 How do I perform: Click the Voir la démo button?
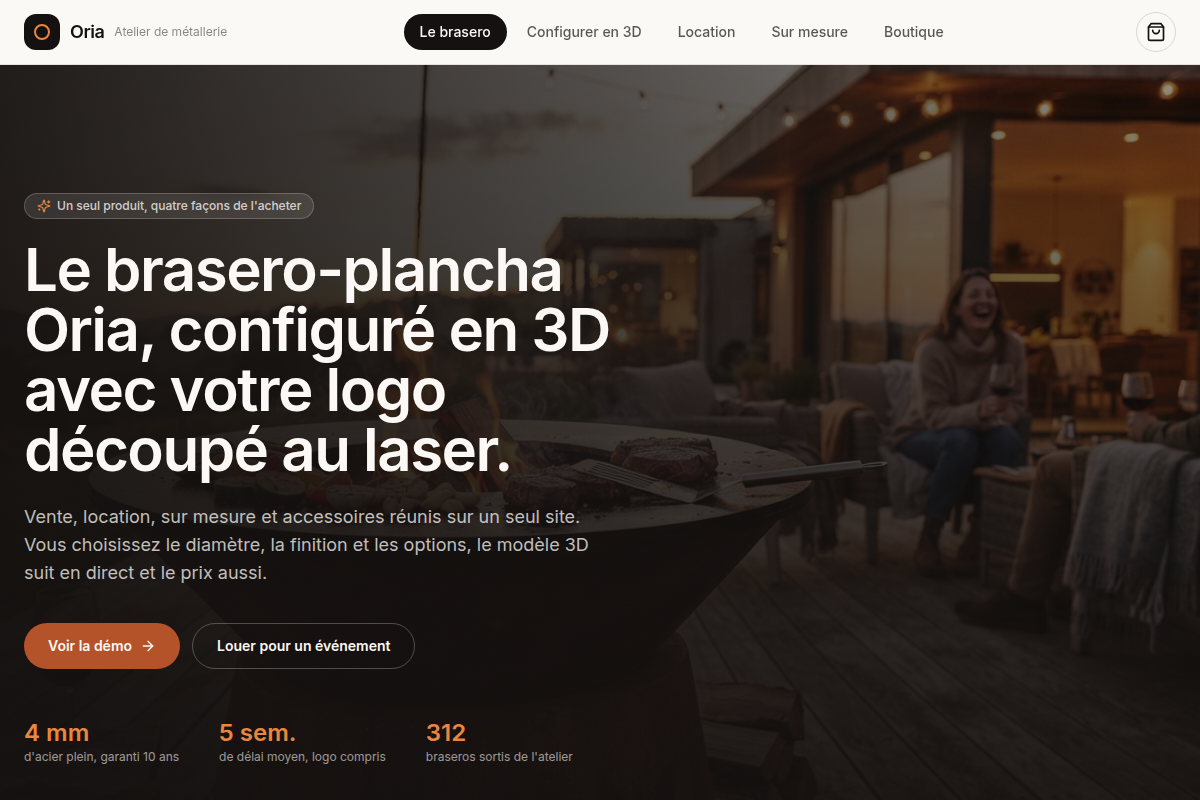click(x=102, y=646)
